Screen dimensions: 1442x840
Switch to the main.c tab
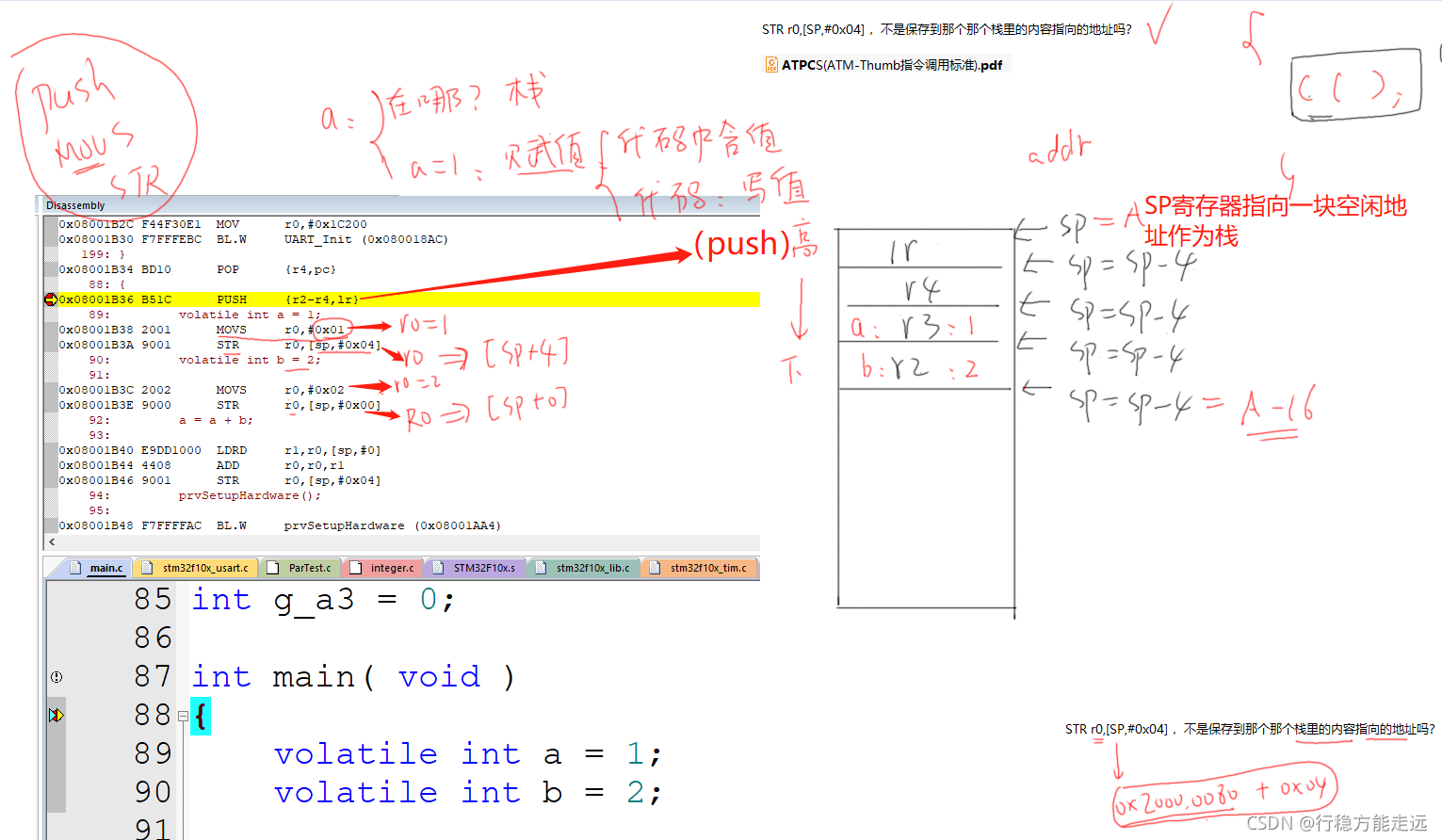97,568
